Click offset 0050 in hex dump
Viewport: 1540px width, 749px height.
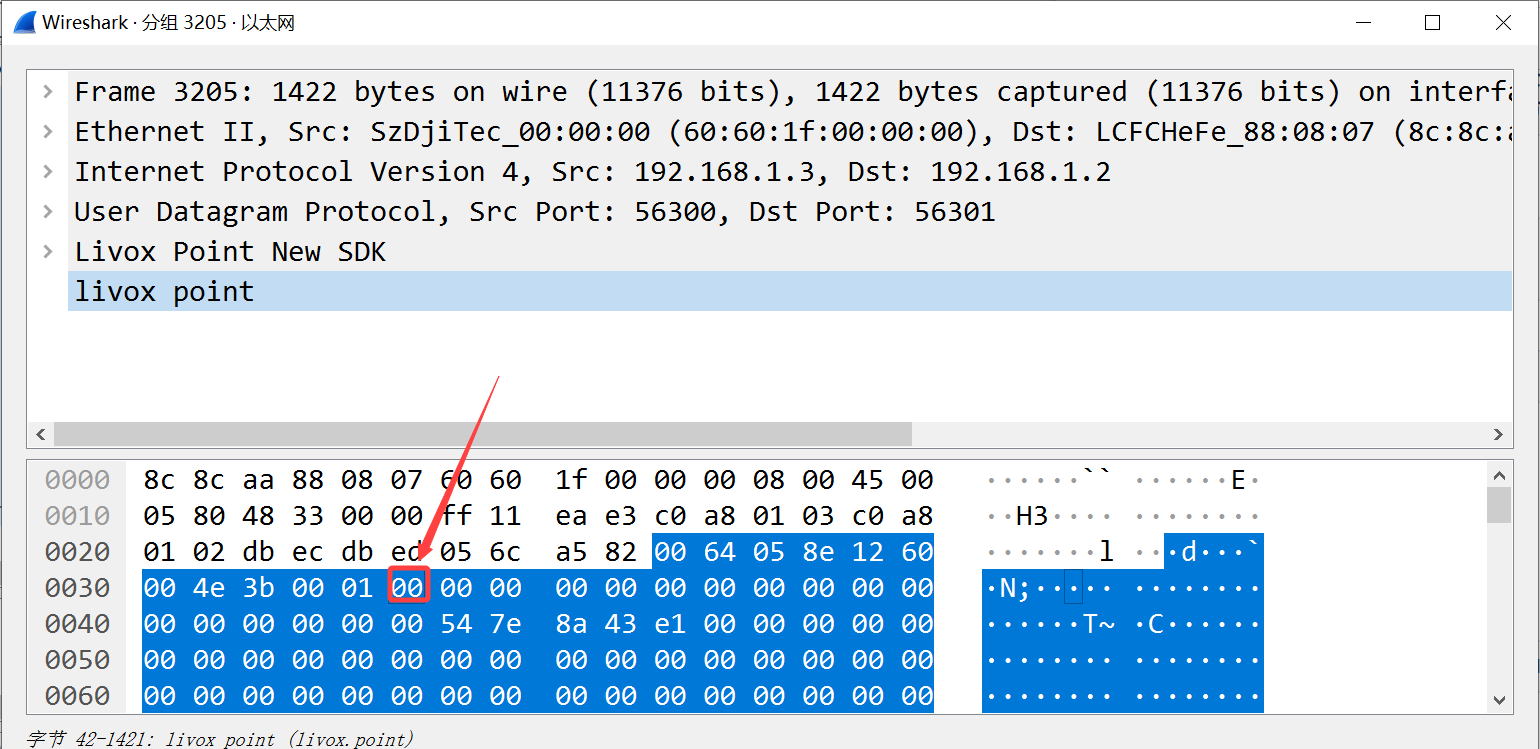point(77,660)
